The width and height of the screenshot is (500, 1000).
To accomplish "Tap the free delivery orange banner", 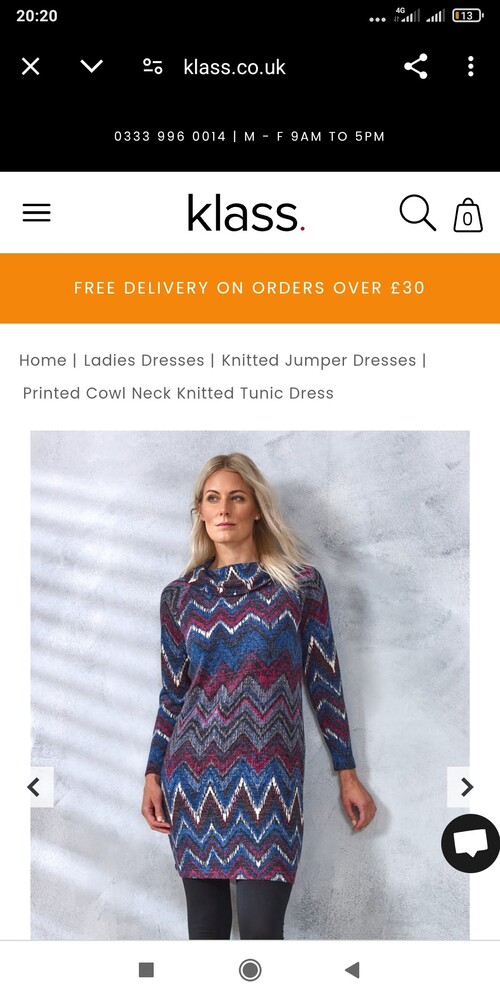I will click(250, 288).
